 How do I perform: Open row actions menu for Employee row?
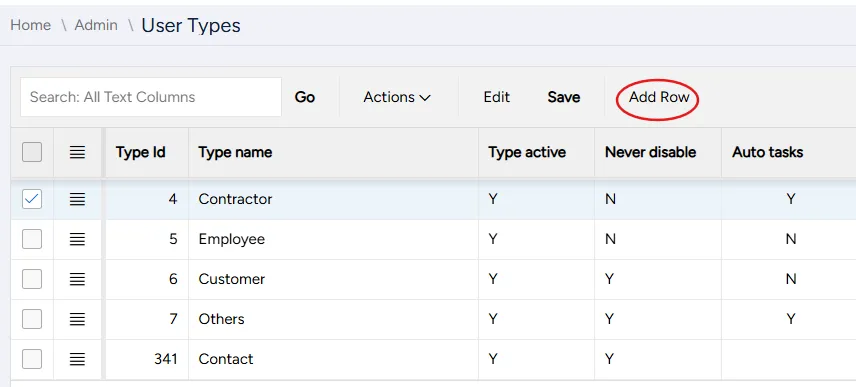(78, 239)
